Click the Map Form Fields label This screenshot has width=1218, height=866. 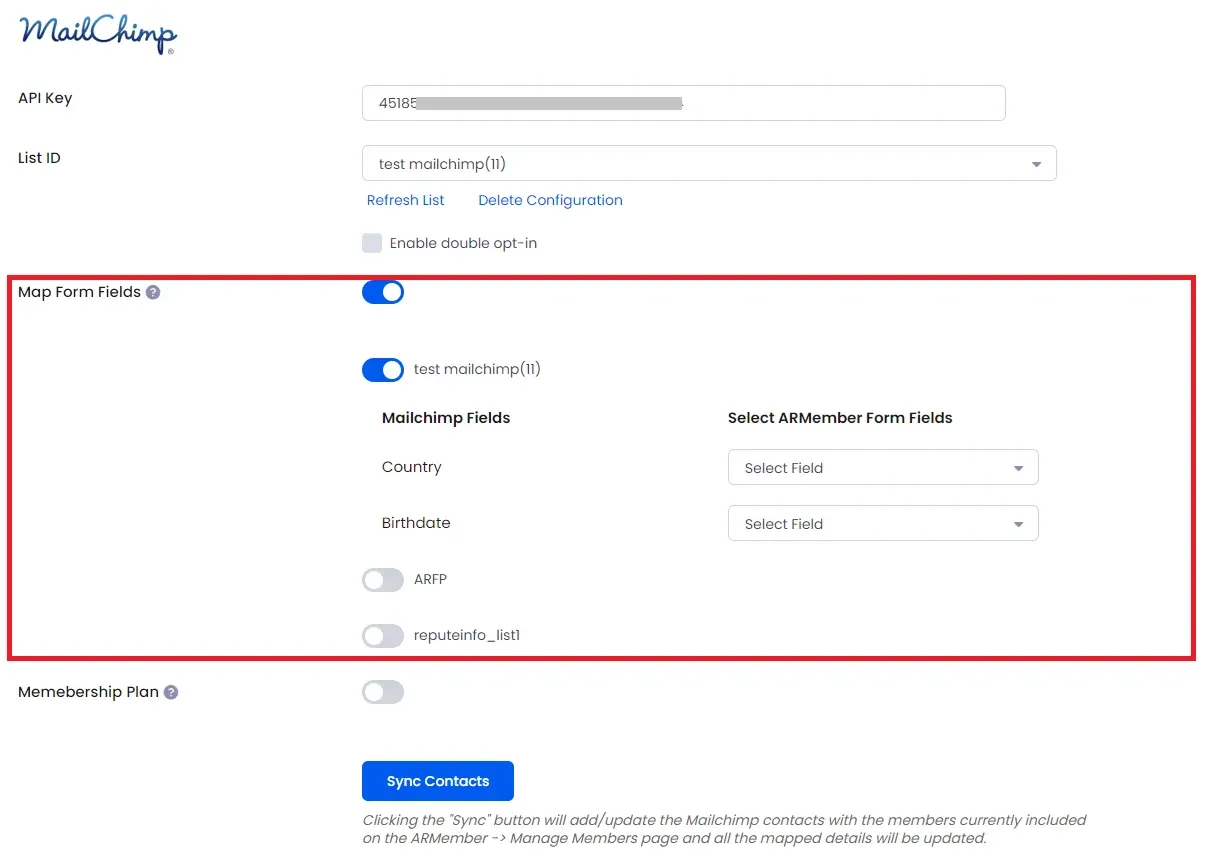tap(79, 292)
